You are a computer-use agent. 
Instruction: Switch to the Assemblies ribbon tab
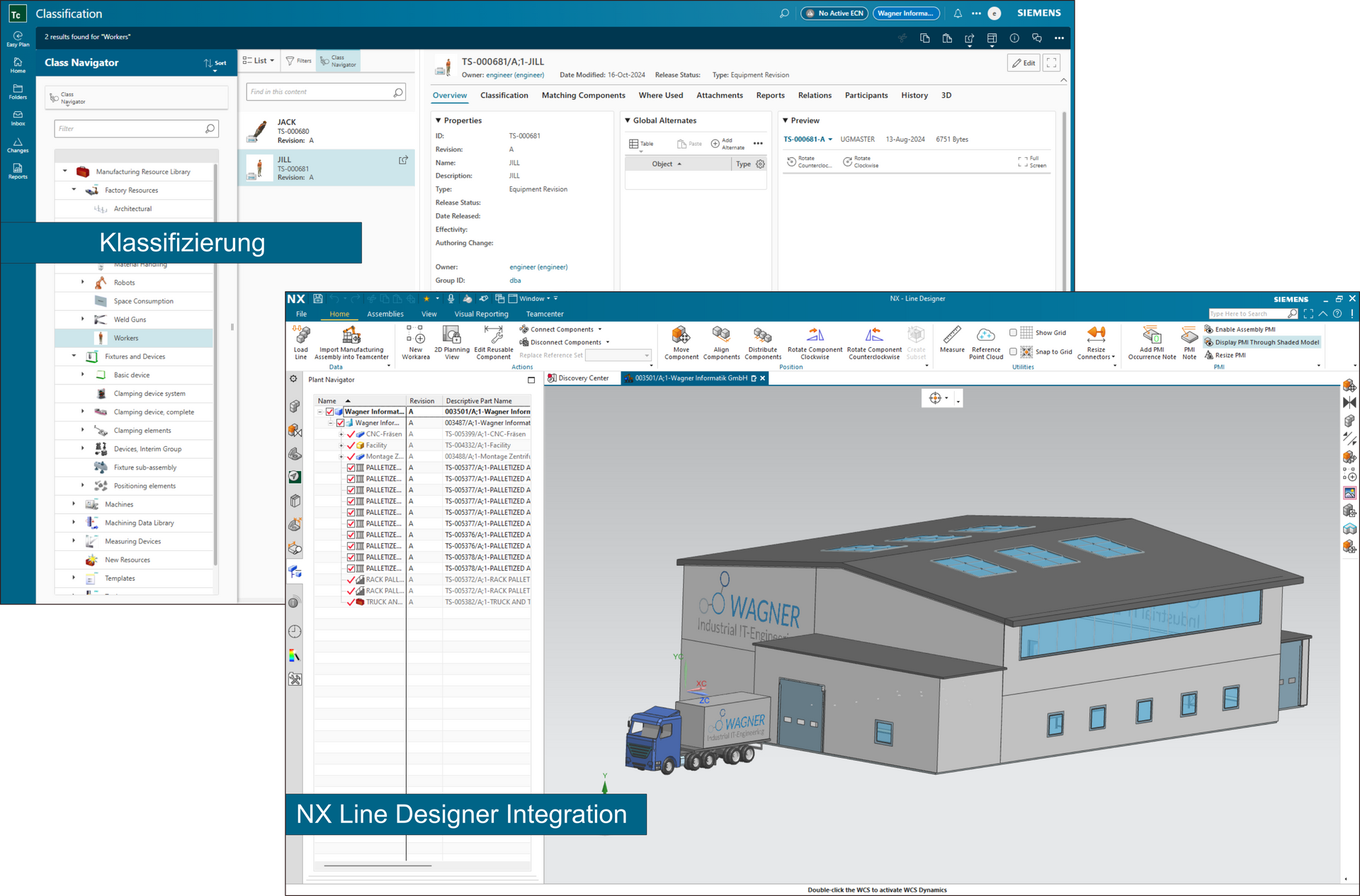coord(385,314)
